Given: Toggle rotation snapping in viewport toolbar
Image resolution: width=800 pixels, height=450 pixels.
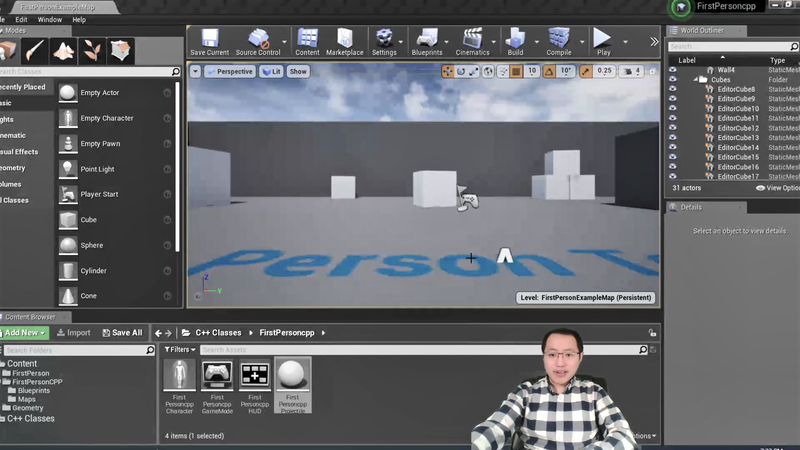Looking at the screenshot, I should [549, 71].
